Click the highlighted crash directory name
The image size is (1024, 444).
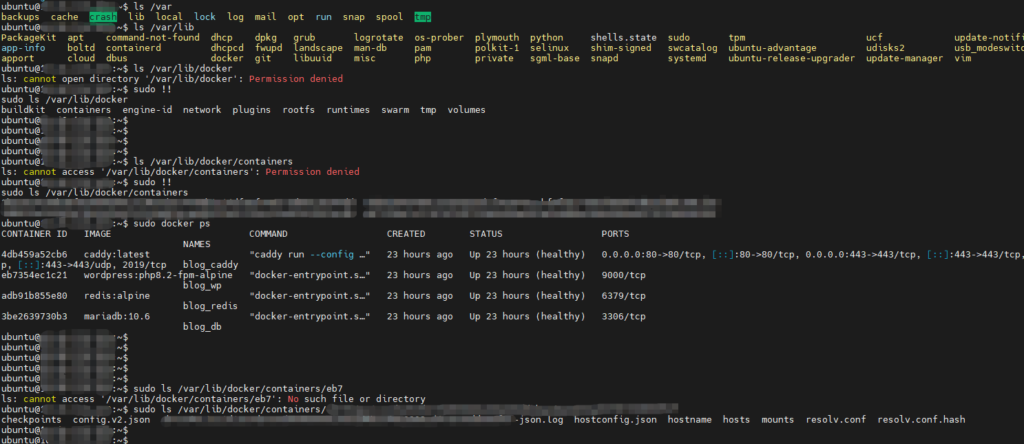102,18
